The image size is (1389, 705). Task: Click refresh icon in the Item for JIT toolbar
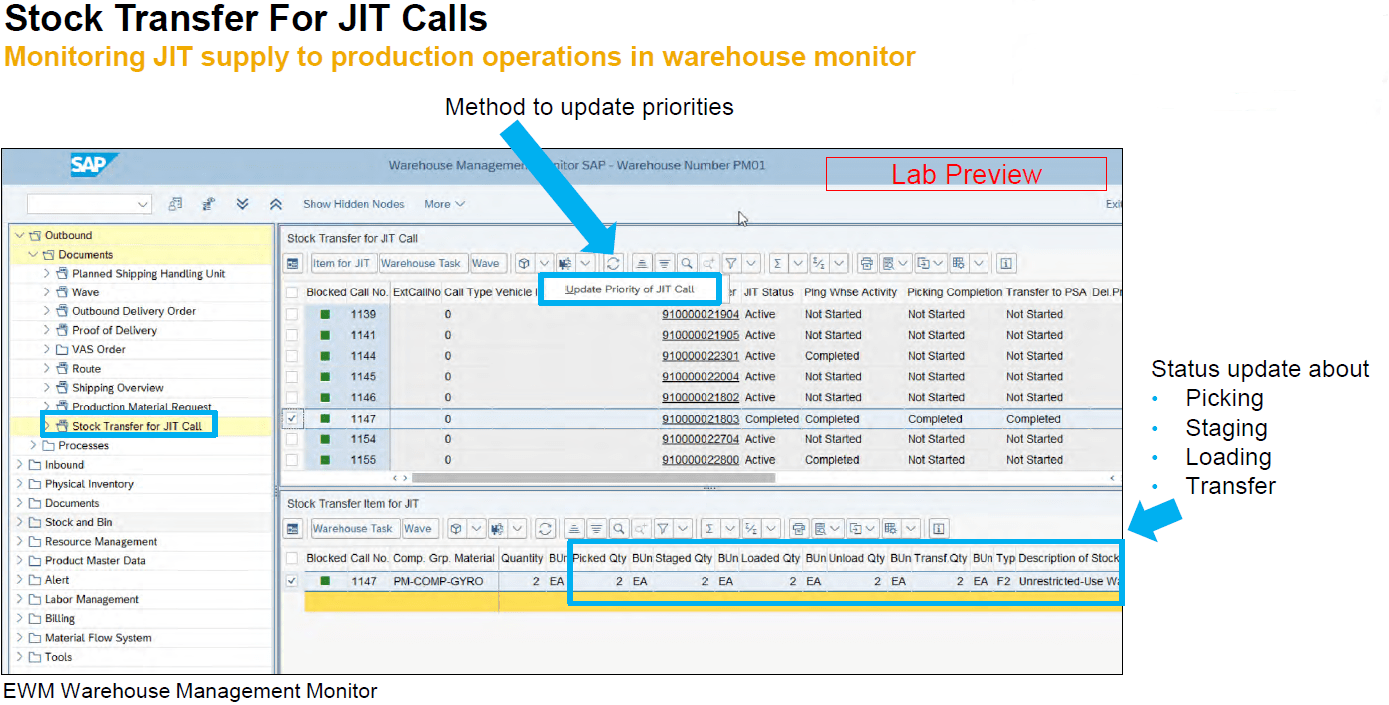[x=545, y=528]
